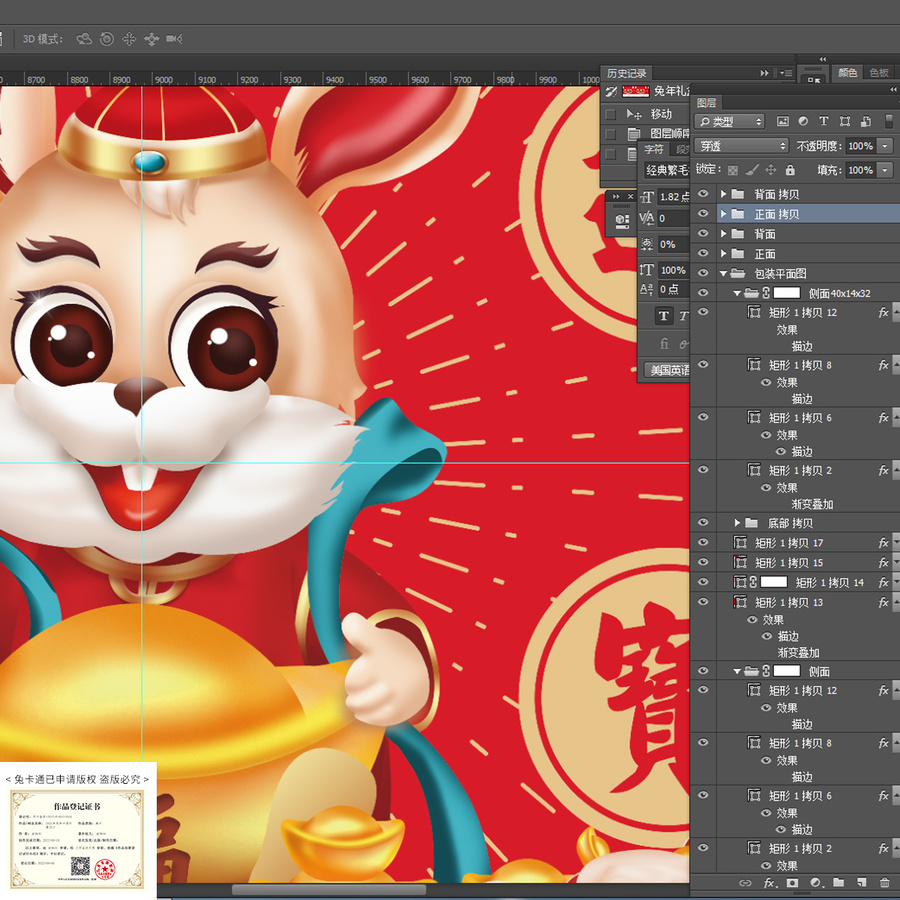Create a new group folder icon
900x900 pixels.
839,883
